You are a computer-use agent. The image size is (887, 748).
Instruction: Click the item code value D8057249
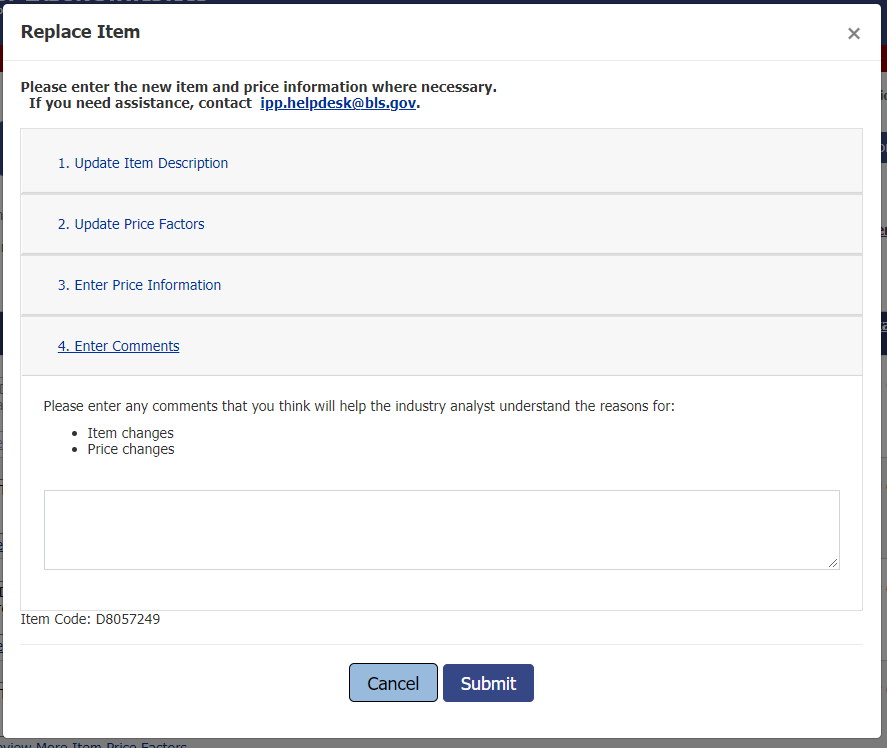click(128, 619)
